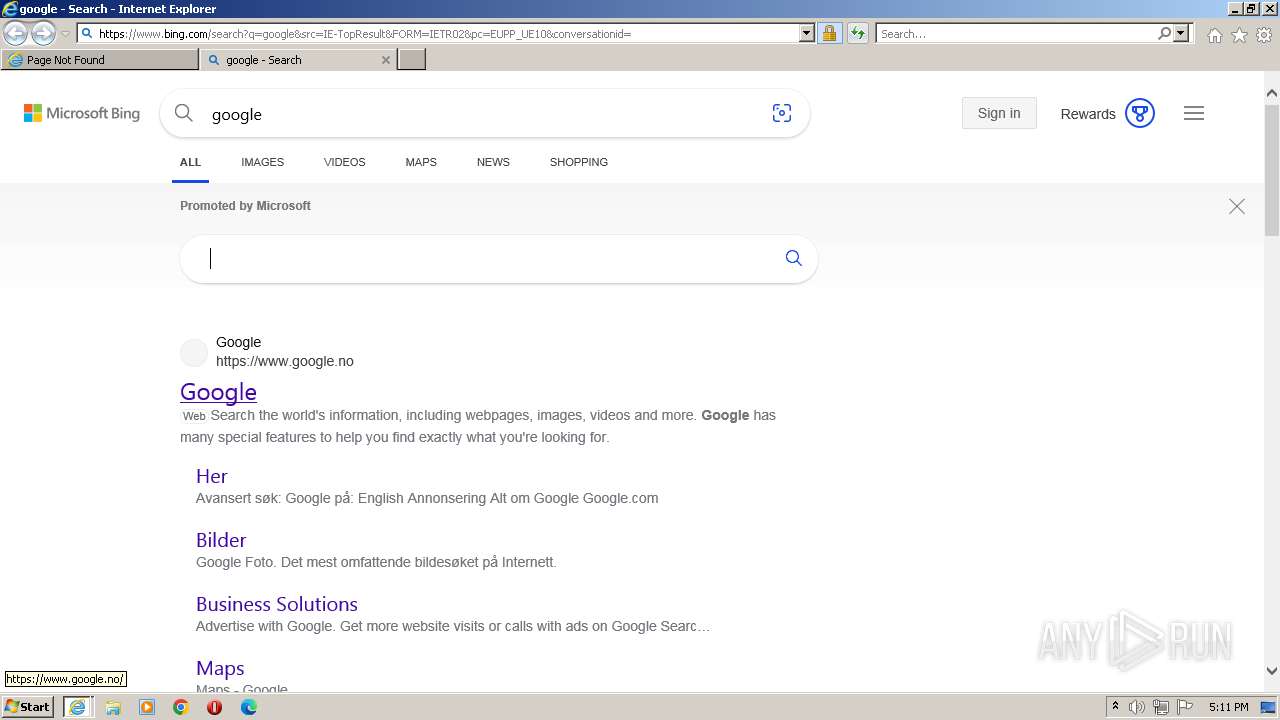Open the Windows Start menu
Screen dimensions: 1280x720
click(x=27, y=706)
